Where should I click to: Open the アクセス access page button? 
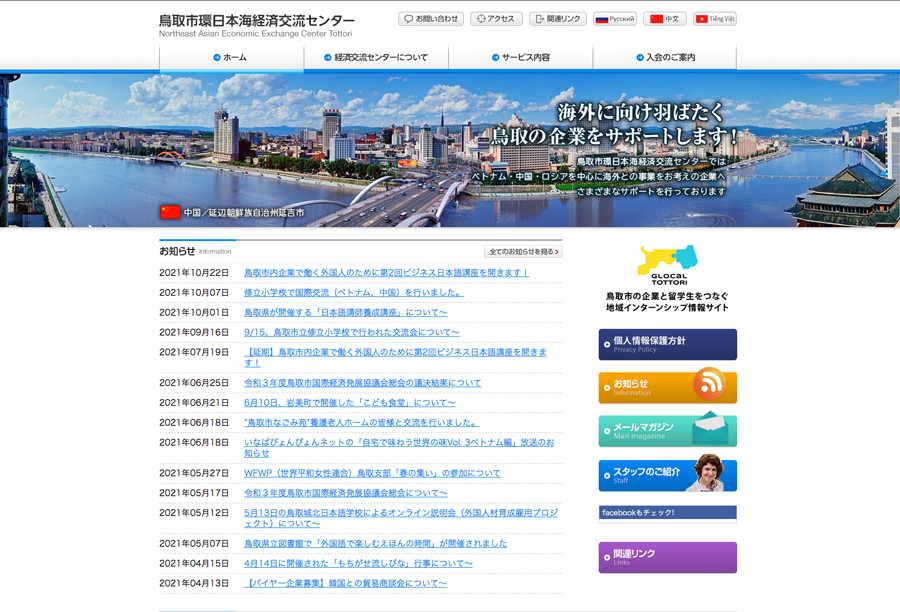tap(494, 19)
